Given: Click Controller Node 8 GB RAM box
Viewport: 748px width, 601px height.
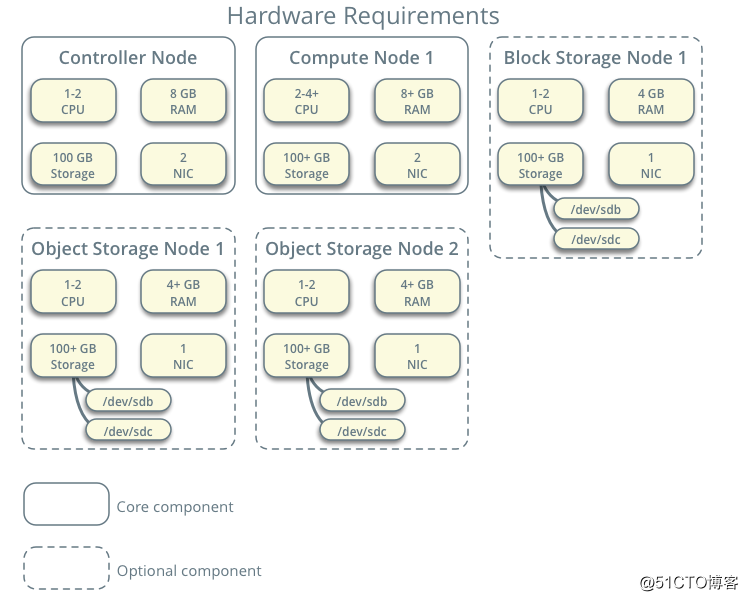Looking at the screenshot, I should 183,101.
